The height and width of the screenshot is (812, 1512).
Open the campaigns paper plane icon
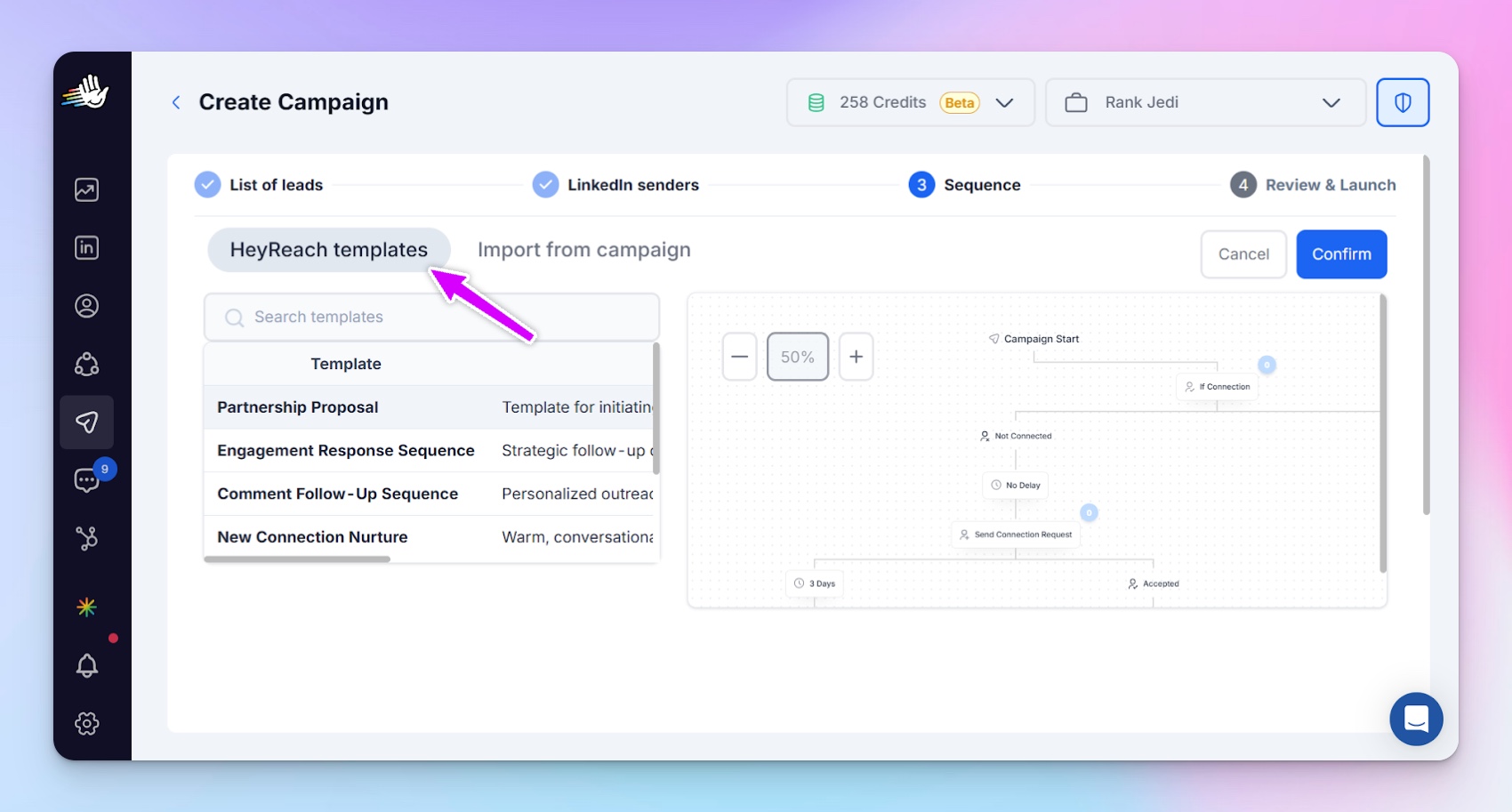tap(86, 422)
